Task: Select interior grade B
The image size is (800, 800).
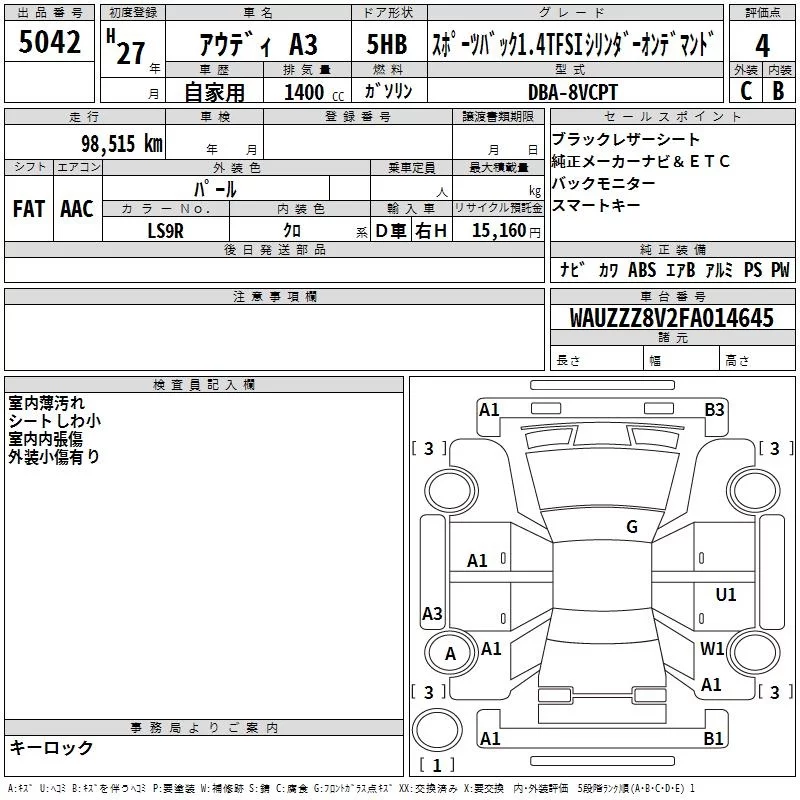Action: point(778,91)
